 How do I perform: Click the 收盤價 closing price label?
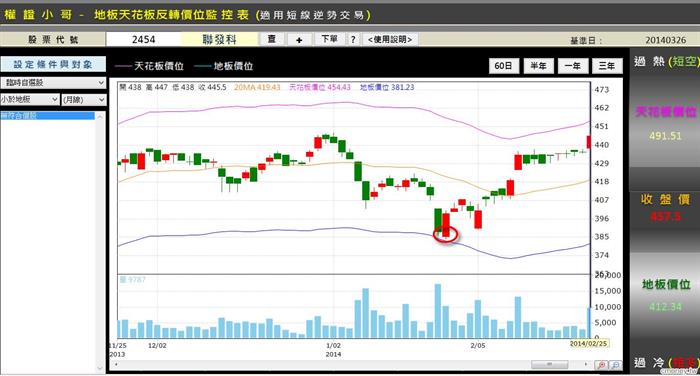click(665, 199)
